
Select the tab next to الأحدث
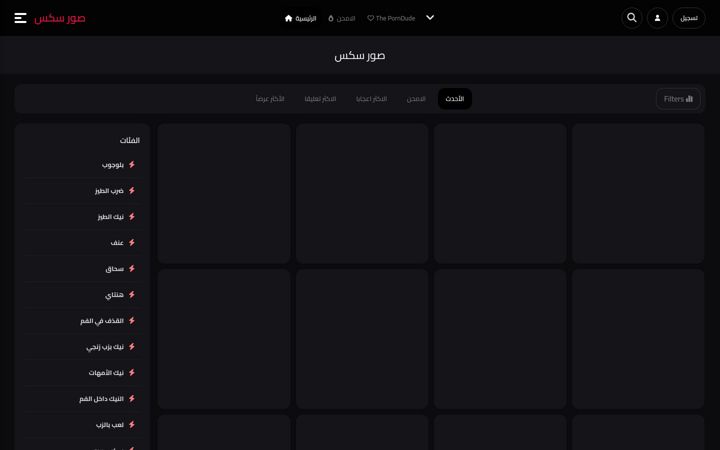pyautogui.click(x=416, y=99)
